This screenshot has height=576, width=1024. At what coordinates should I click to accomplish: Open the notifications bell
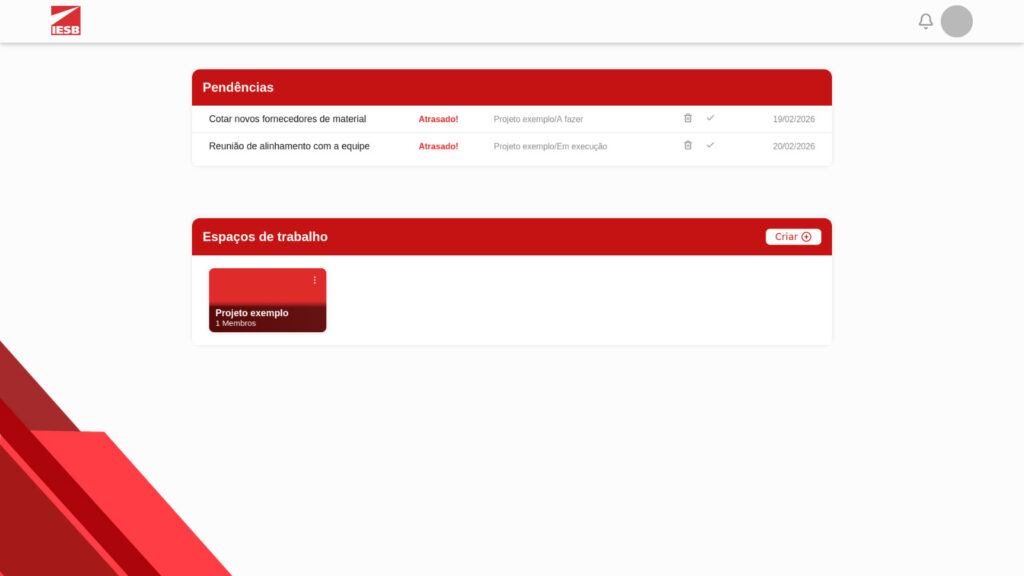pos(925,21)
